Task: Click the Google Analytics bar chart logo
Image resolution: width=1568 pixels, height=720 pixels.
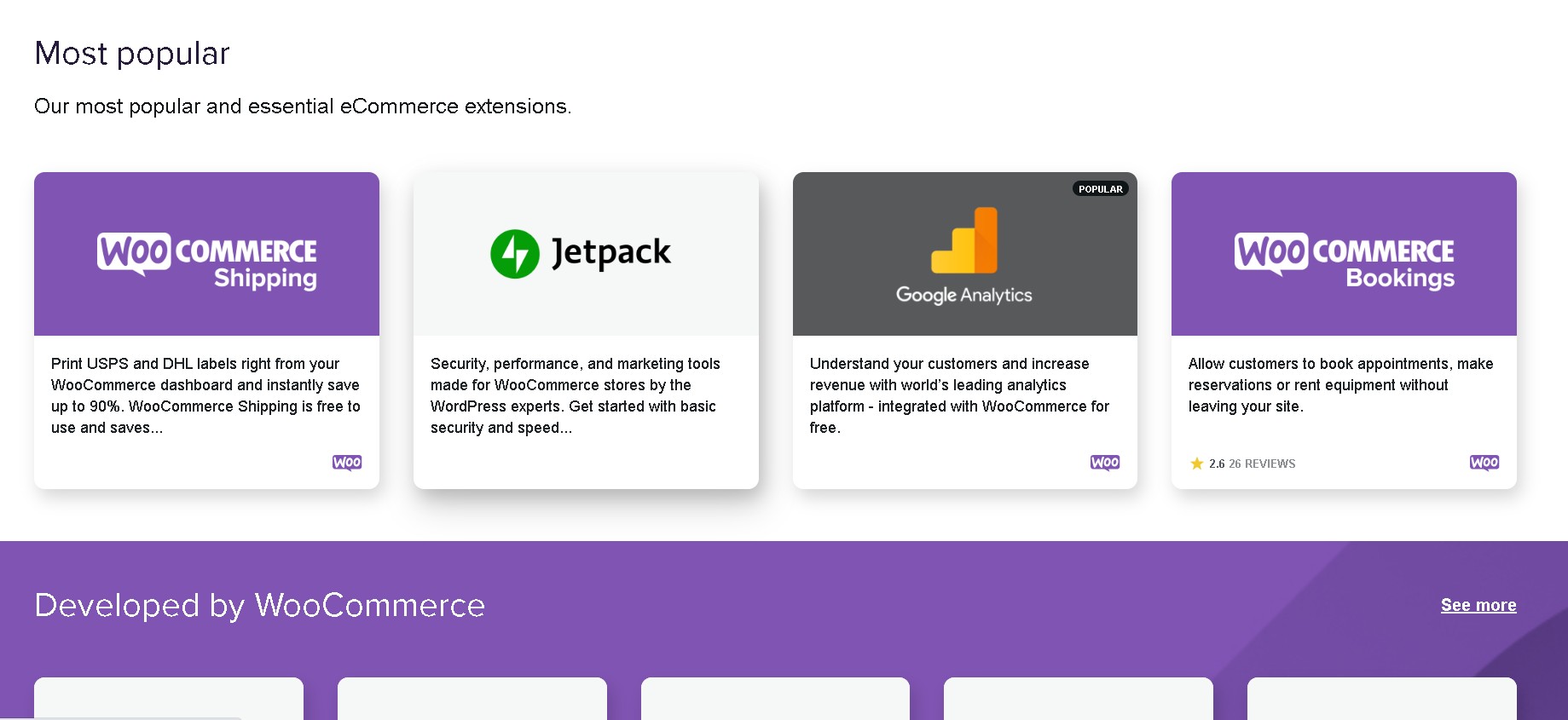Action: [x=964, y=240]
